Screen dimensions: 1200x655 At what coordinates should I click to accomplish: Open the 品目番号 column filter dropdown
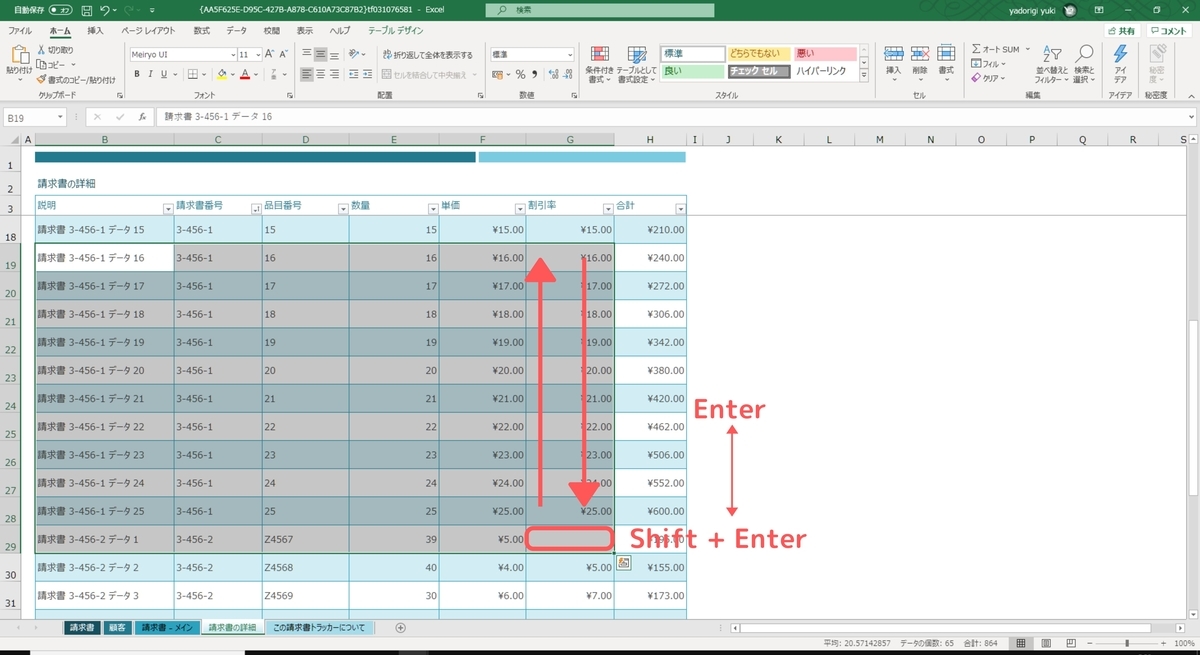pyautogui.click(x=343, y=209)
